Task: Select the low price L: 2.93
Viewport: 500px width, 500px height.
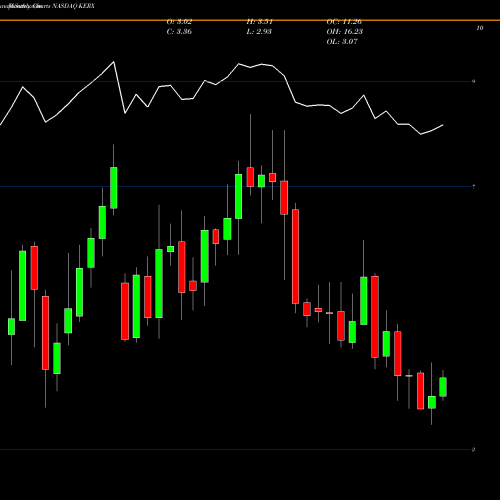Action: pyautogui.click(x=259, y=32)
